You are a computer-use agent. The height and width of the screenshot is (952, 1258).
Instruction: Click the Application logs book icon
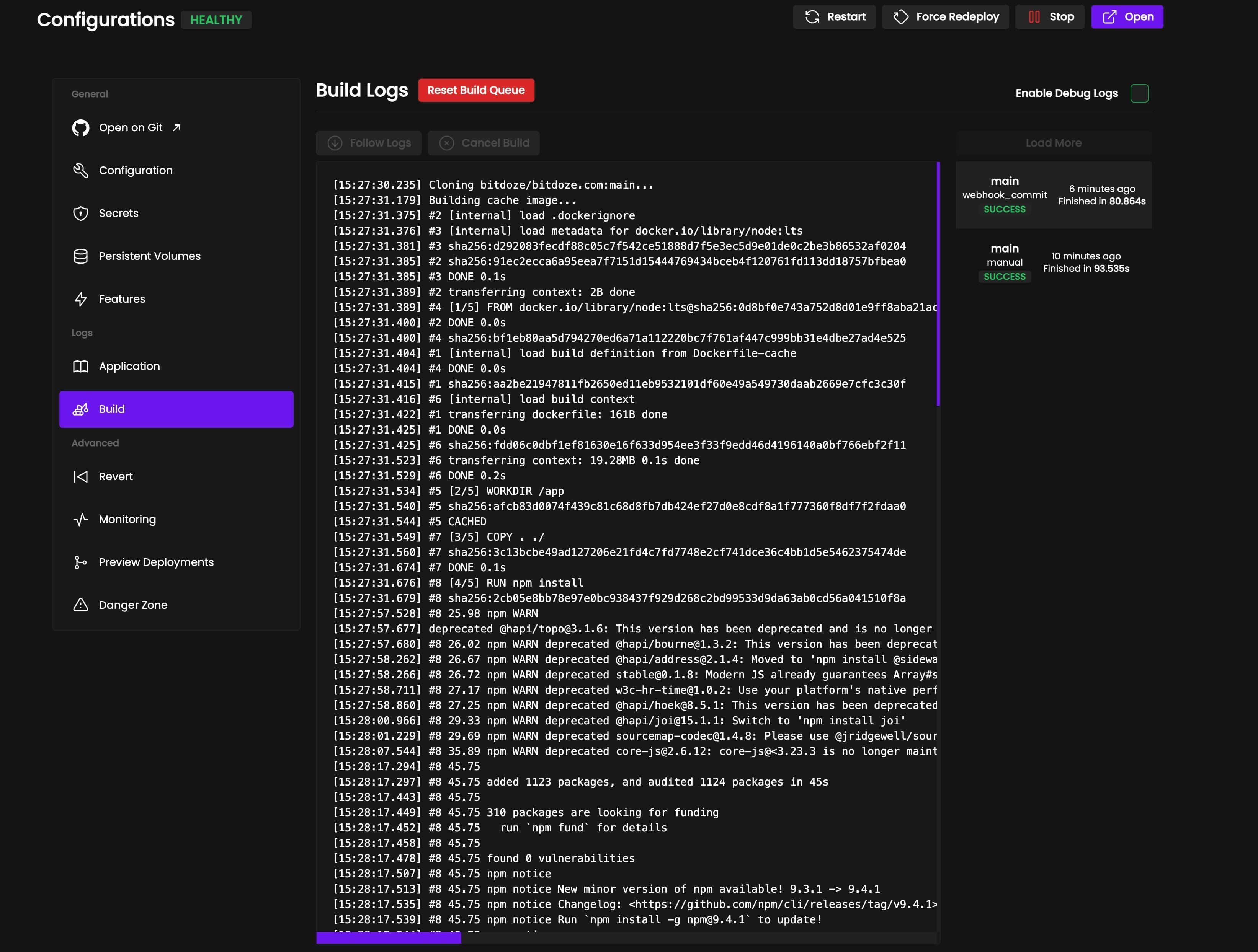[x=81, y=366]
